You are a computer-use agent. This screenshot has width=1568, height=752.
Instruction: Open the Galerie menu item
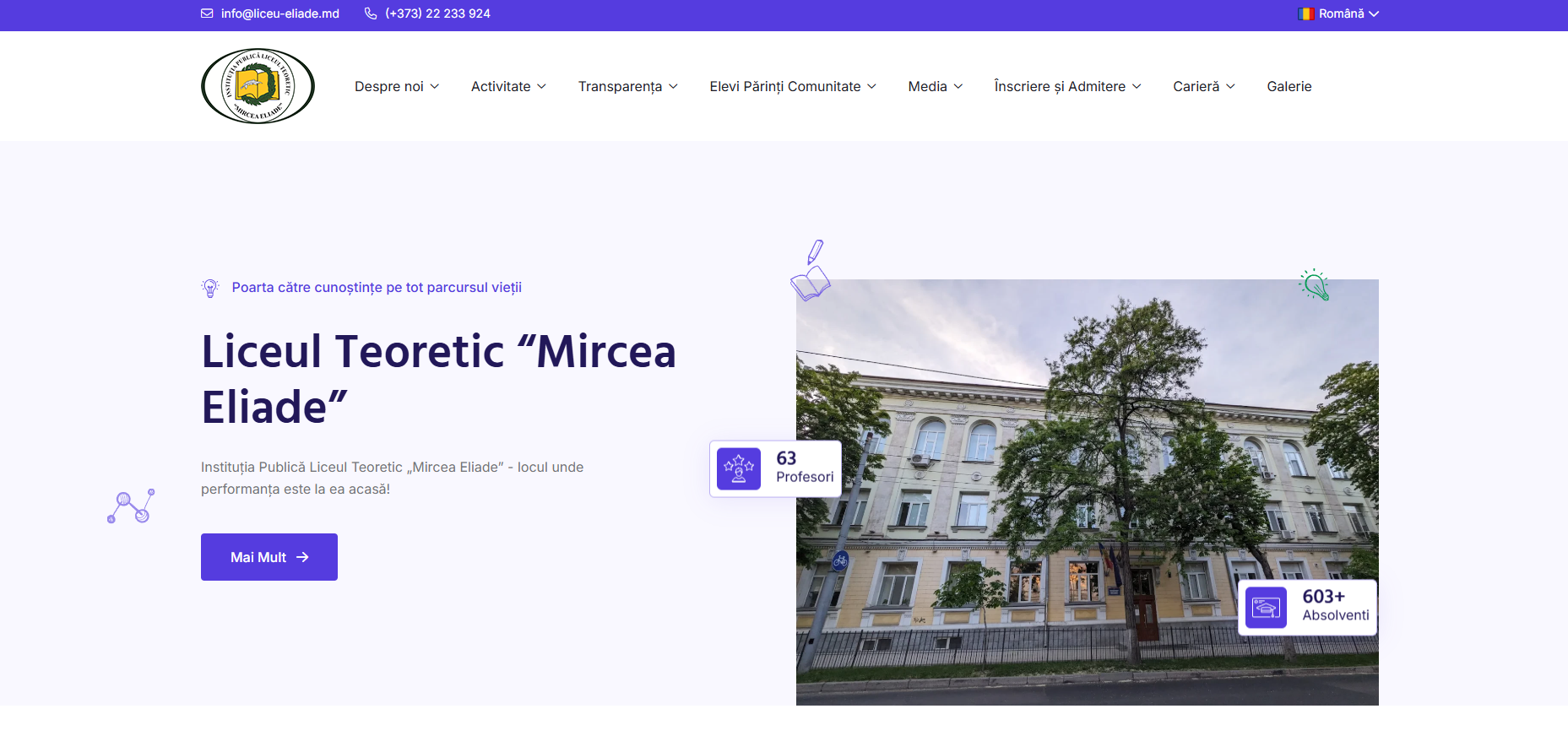click(1289, 86)
